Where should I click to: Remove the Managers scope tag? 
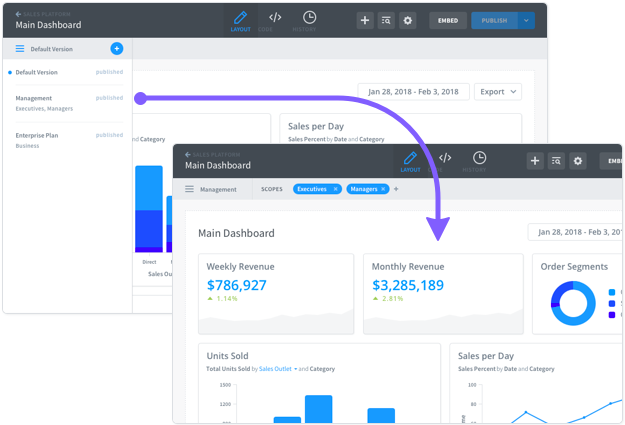(x=383, y=189)
